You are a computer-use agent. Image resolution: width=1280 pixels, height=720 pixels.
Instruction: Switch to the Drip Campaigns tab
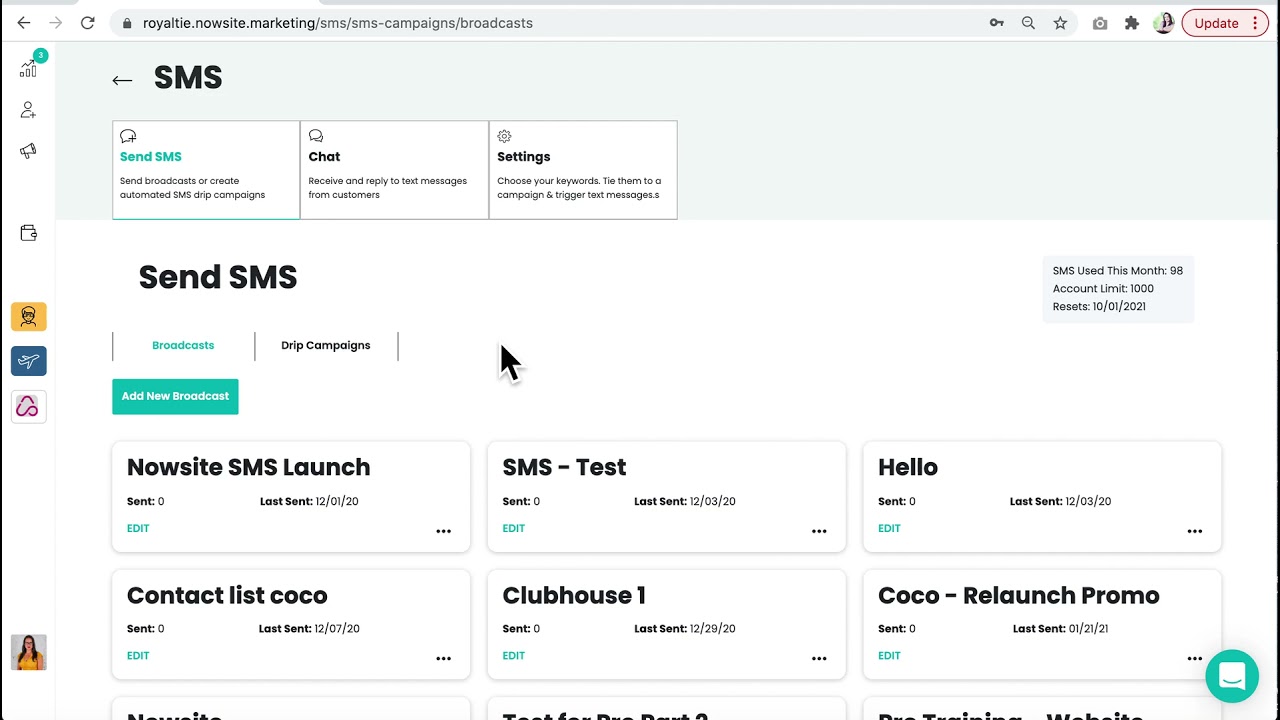[x=326, y=345]
